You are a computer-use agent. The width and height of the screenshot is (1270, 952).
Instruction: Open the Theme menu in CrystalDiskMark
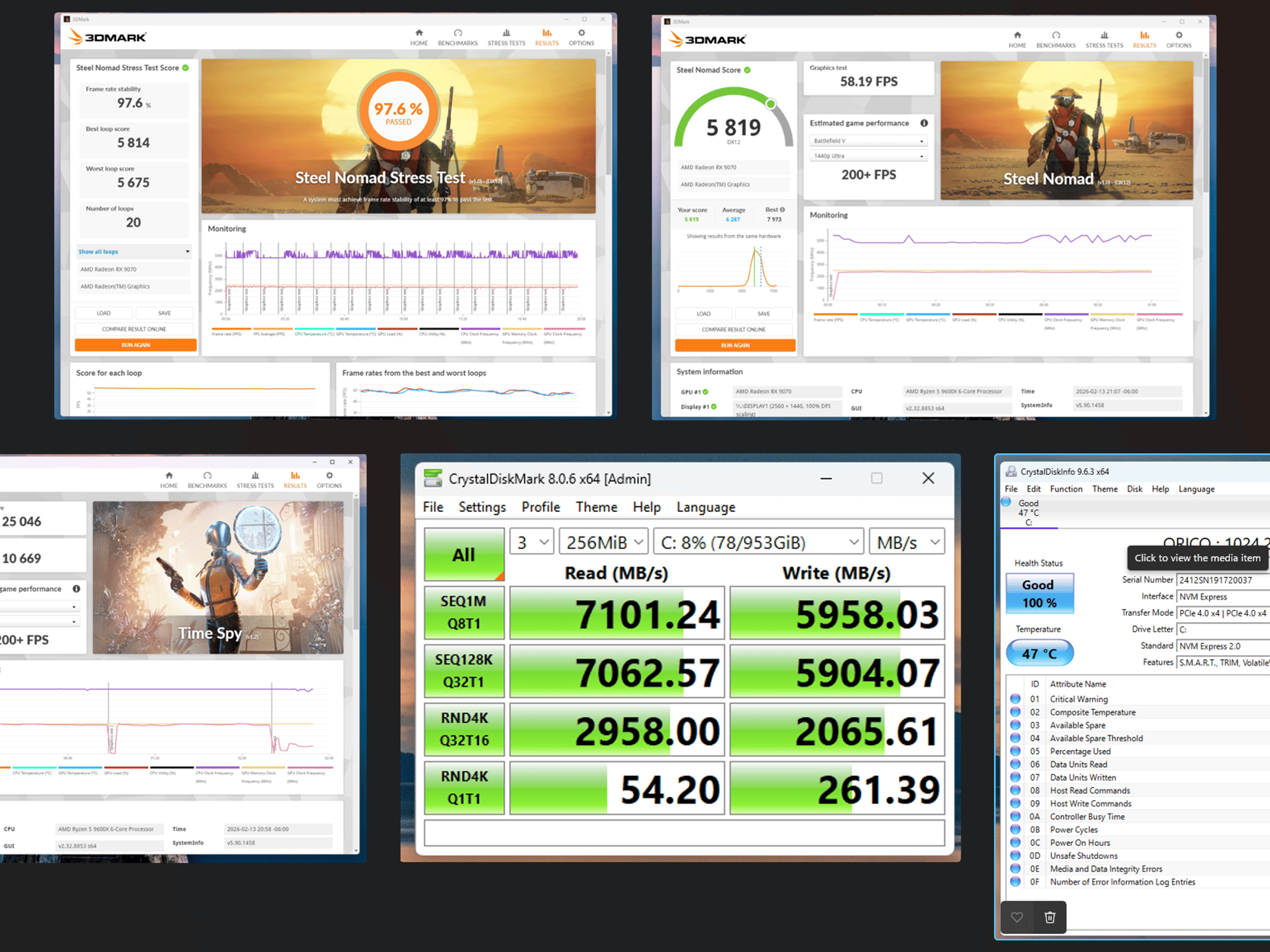(596, 507)
